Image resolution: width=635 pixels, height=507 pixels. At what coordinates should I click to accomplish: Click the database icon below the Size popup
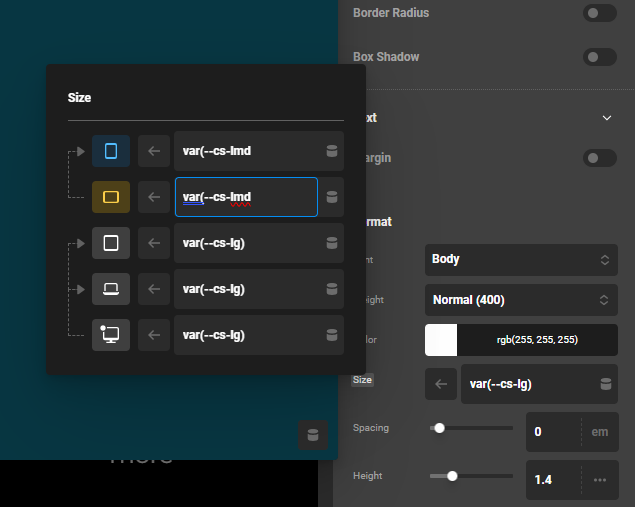point(313,435)
